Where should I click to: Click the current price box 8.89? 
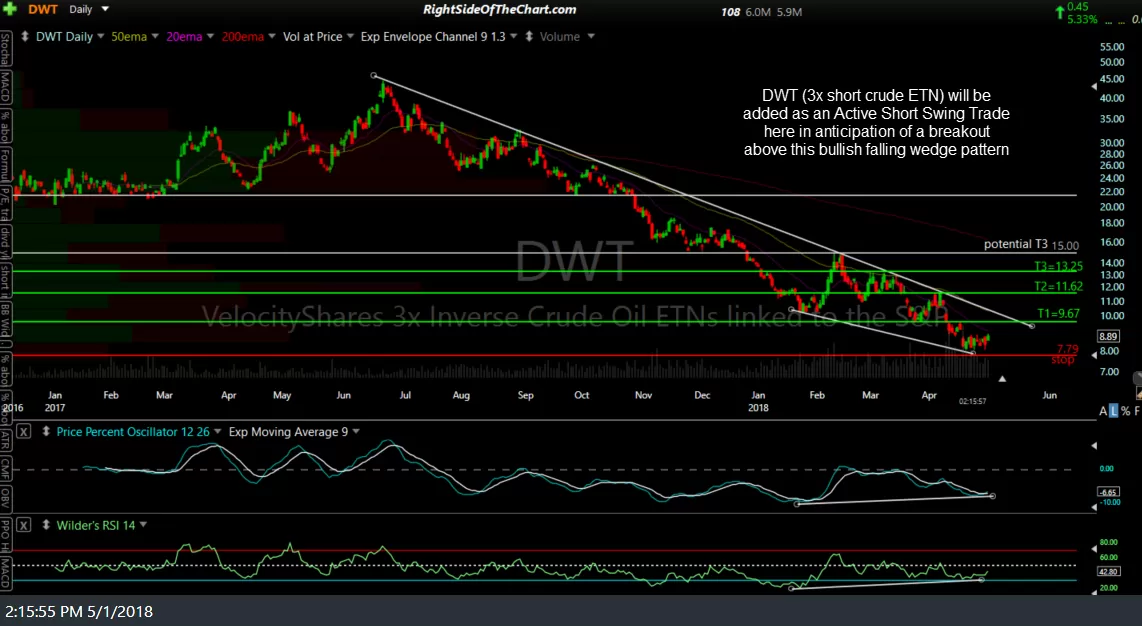1108,336
